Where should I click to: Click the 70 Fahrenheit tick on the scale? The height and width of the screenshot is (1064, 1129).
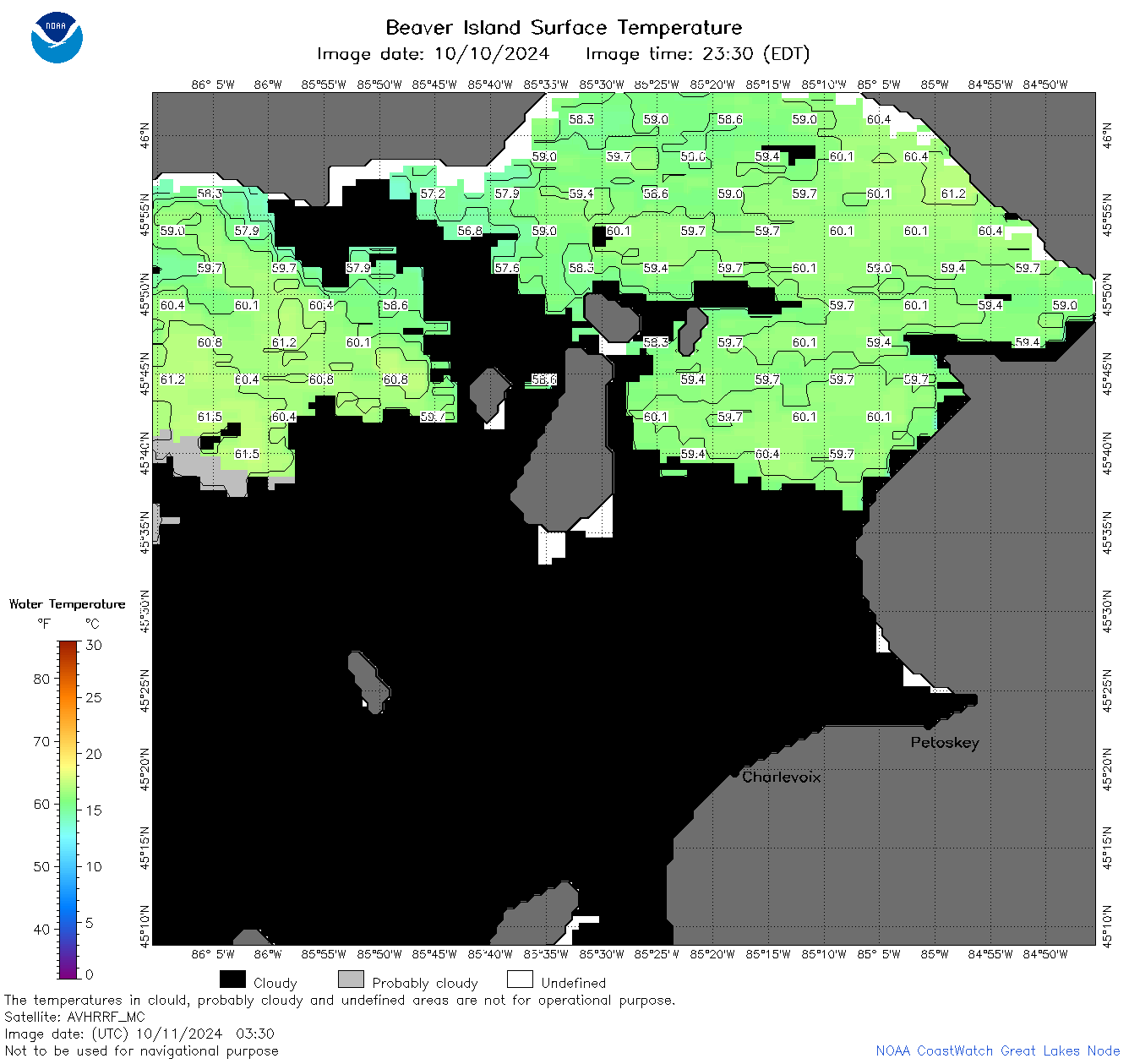tap(41, 741)
